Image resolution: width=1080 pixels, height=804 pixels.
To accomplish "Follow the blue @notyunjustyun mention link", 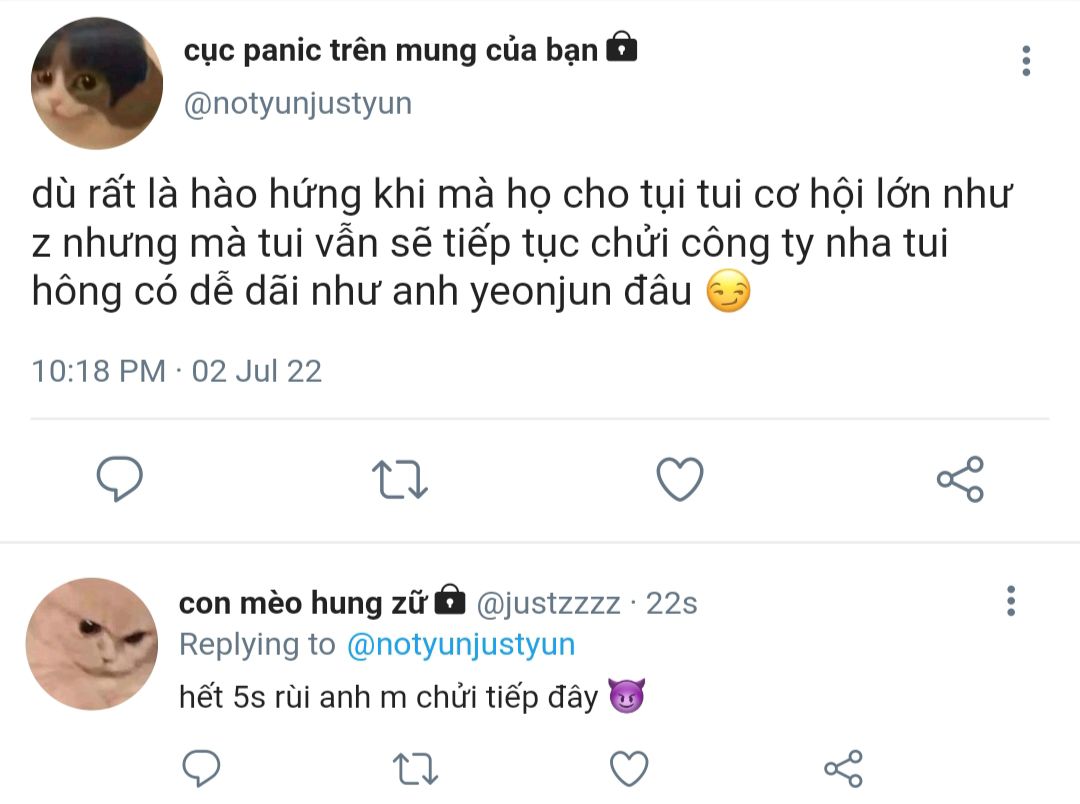I will [x=461, y=645].
